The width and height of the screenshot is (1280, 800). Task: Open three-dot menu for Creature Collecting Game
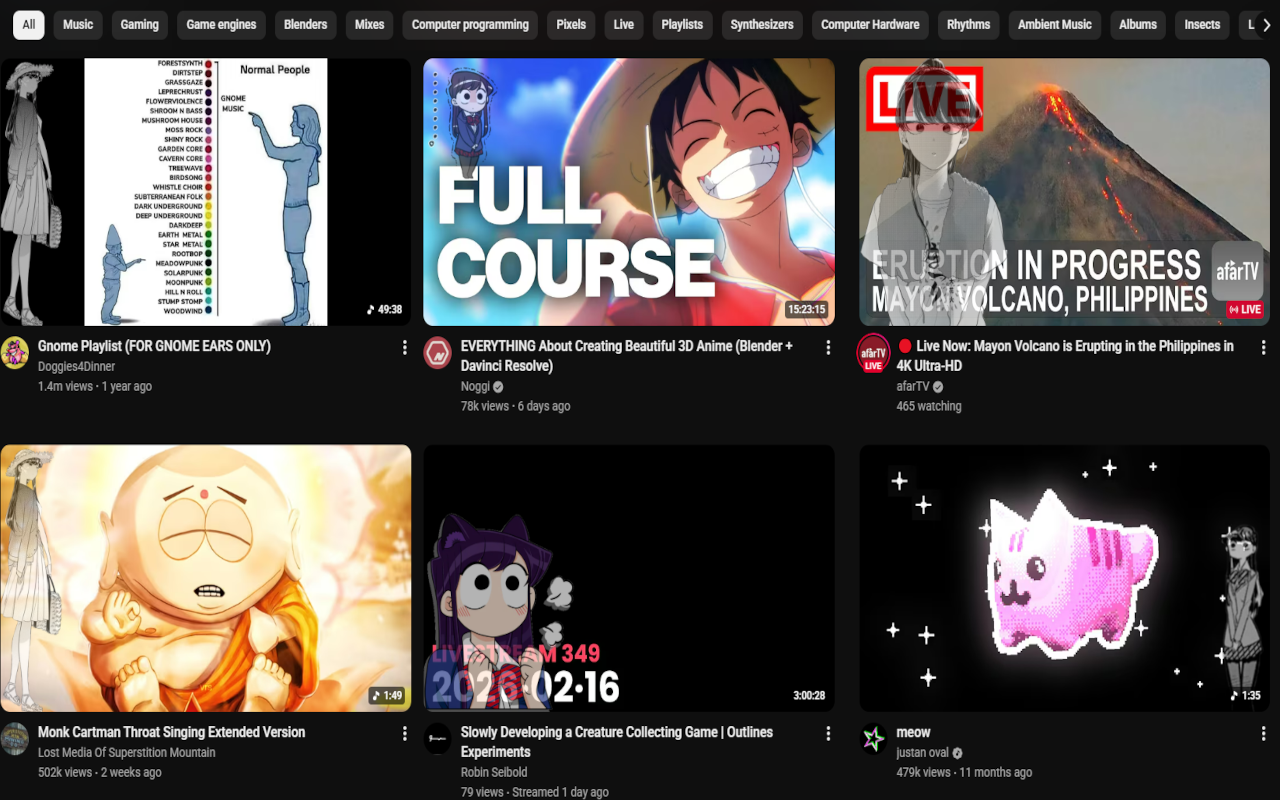point(828,733)
